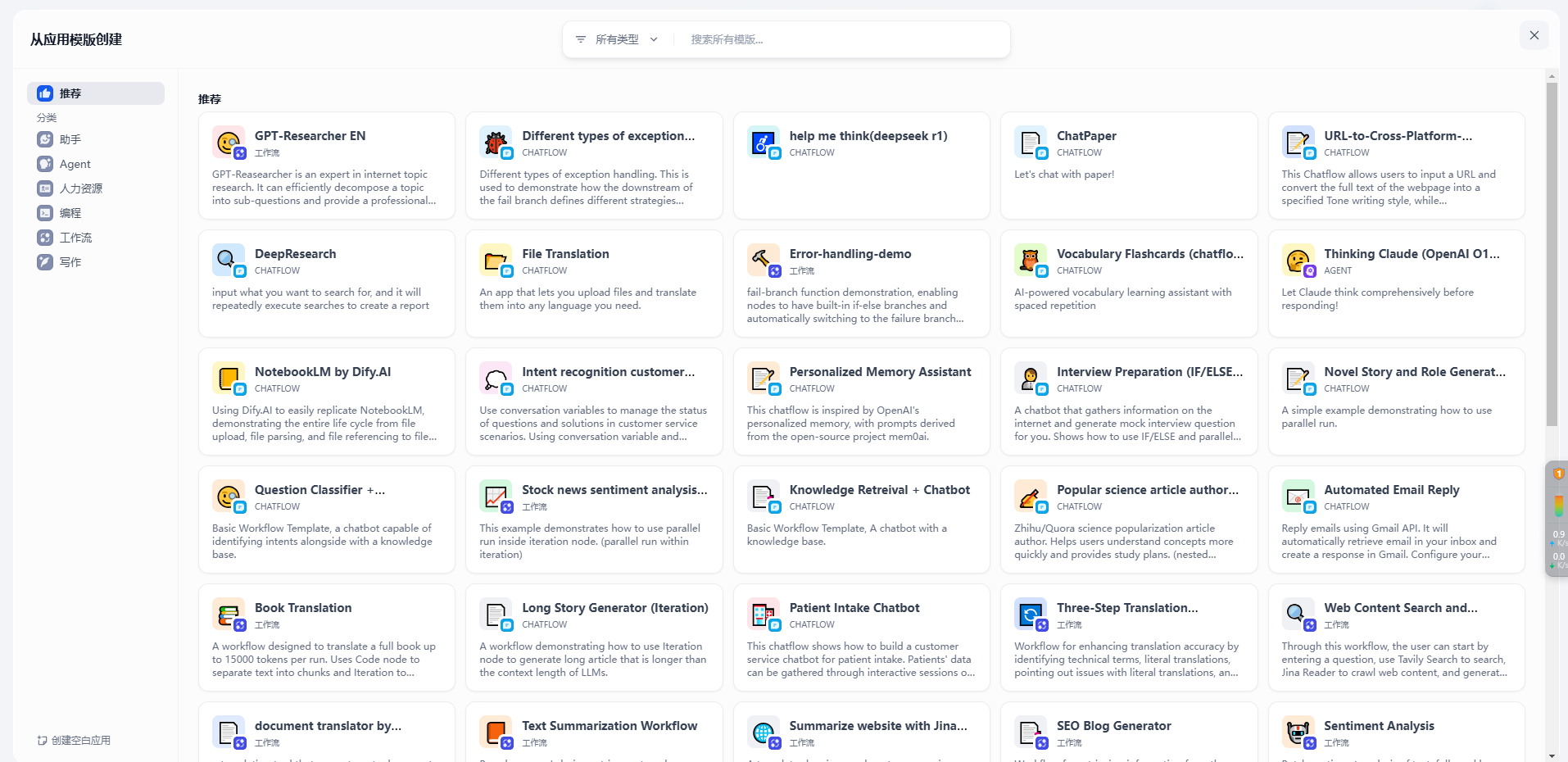Image resolution: width=1568 pixels, height=762 pixels.
Task: Click the ChatPaper document icon
Action: (1031, 143)
